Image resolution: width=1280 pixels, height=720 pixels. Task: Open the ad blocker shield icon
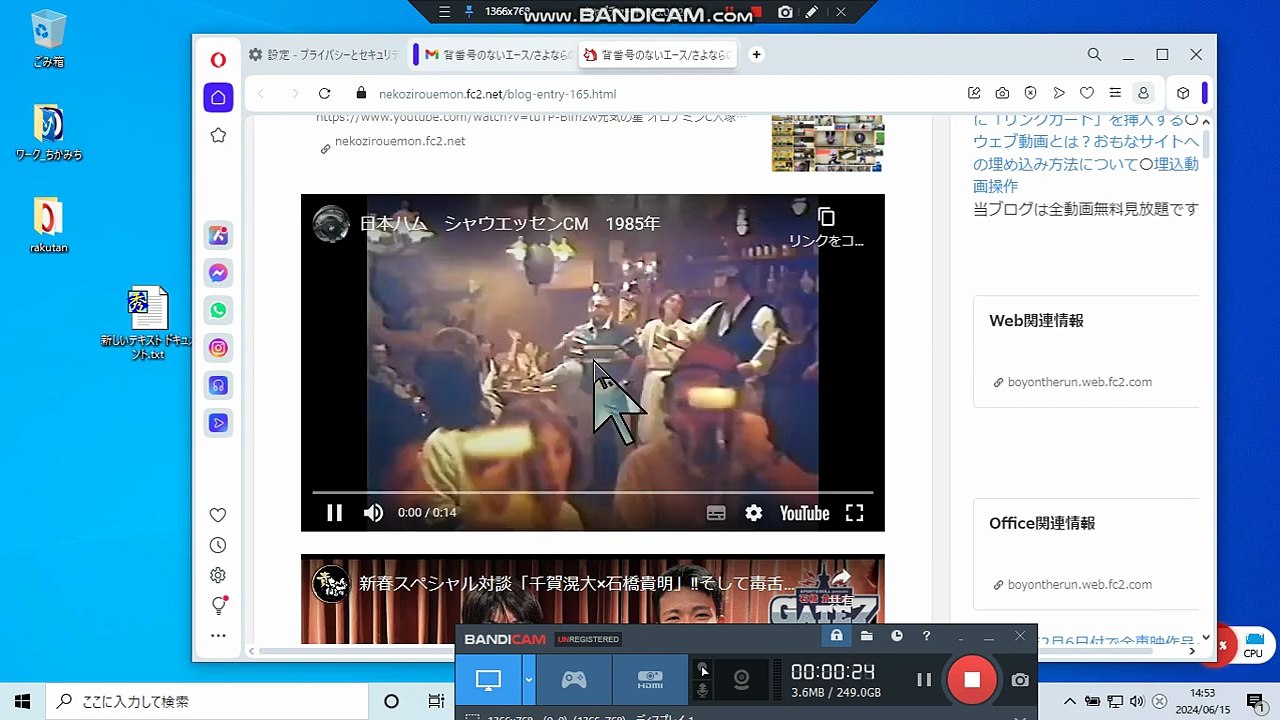[x=1030, y=94]
